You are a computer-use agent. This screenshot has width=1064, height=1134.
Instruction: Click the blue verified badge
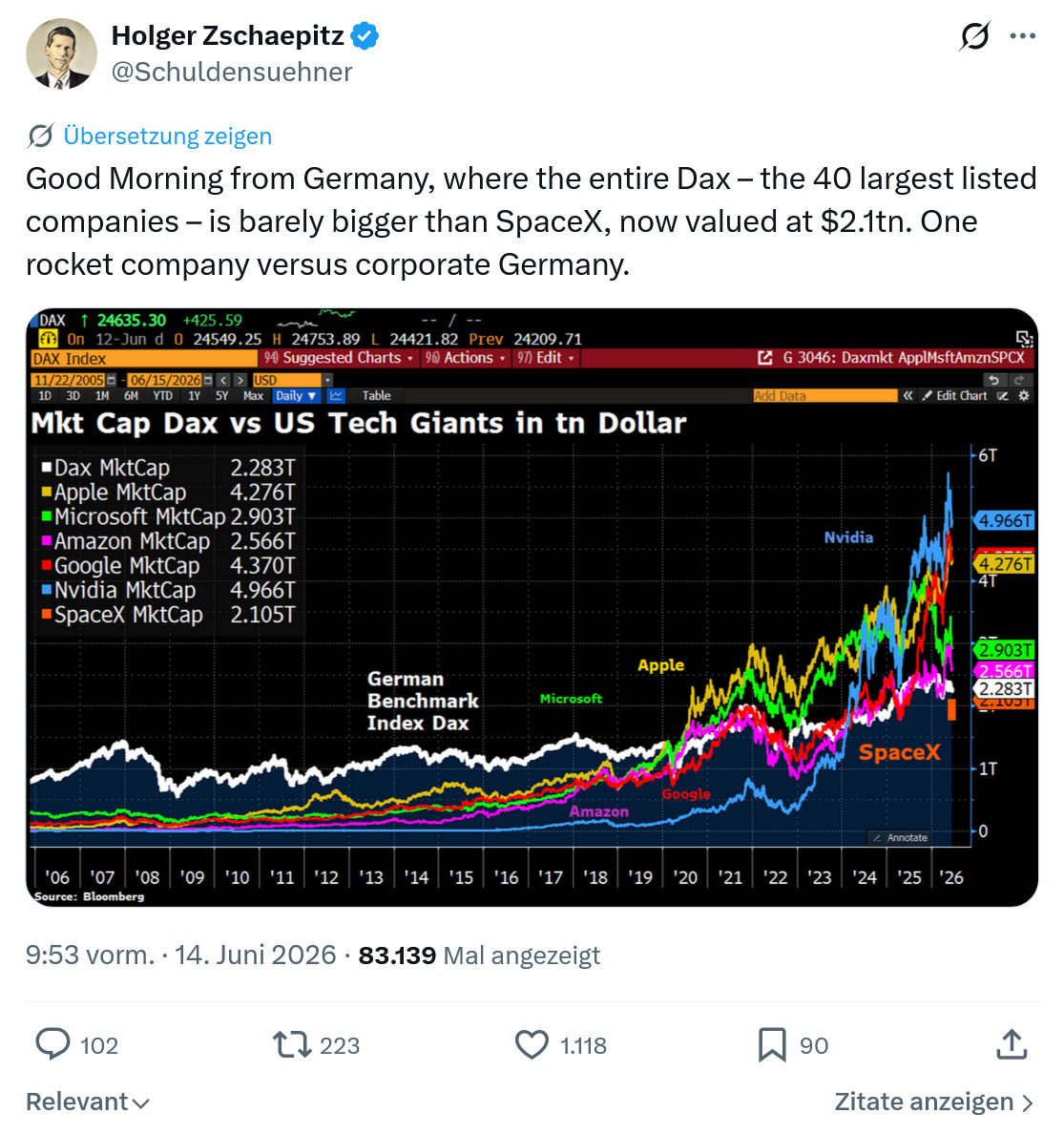pos(365,35)
